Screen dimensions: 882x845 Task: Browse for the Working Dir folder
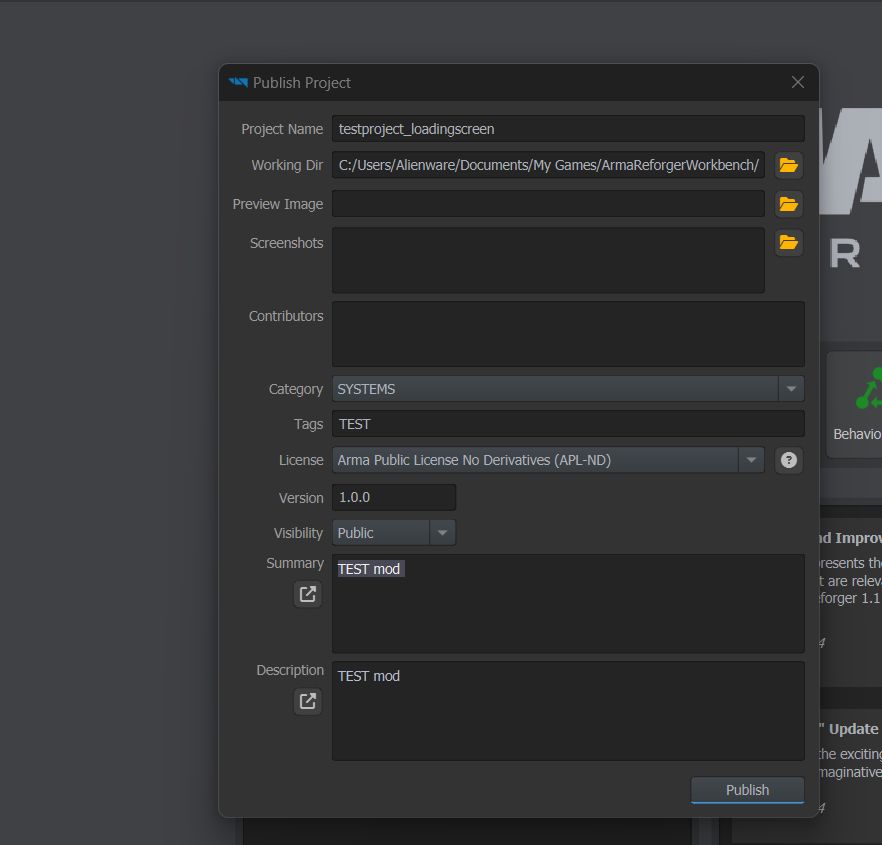[x=788, y=165]
